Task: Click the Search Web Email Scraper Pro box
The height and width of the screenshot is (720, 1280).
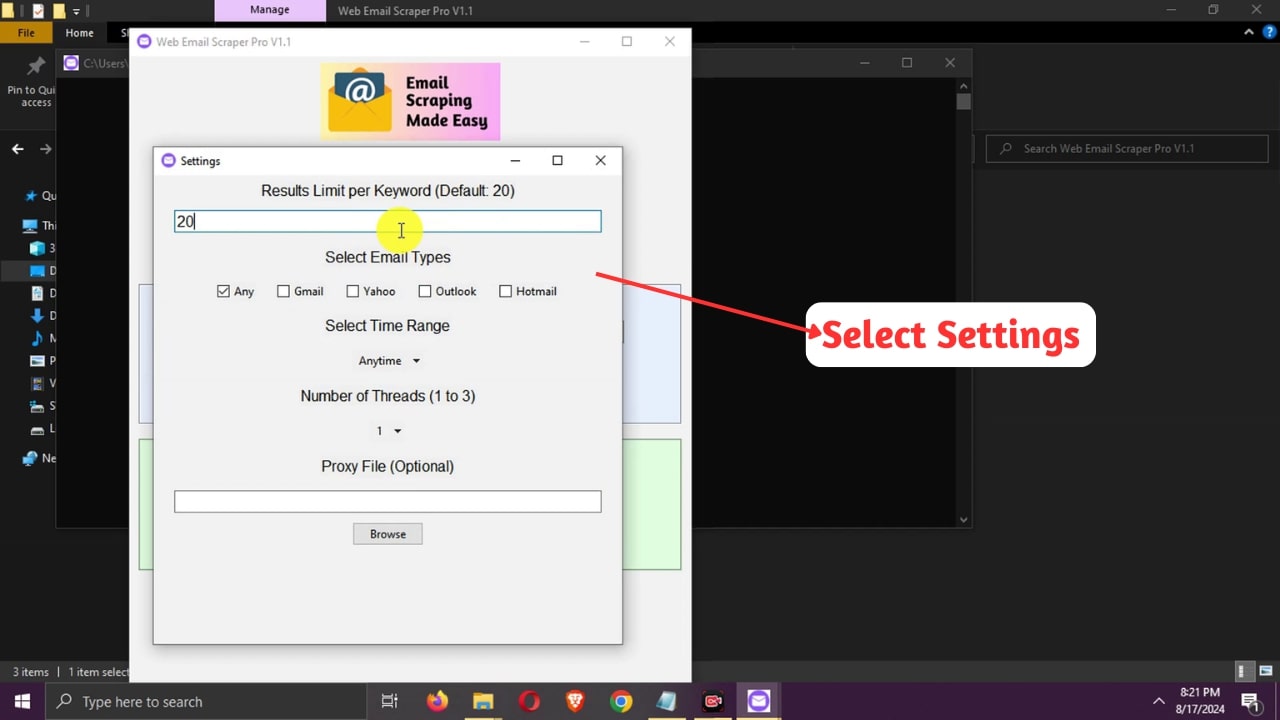Action: coord(1126,149)
